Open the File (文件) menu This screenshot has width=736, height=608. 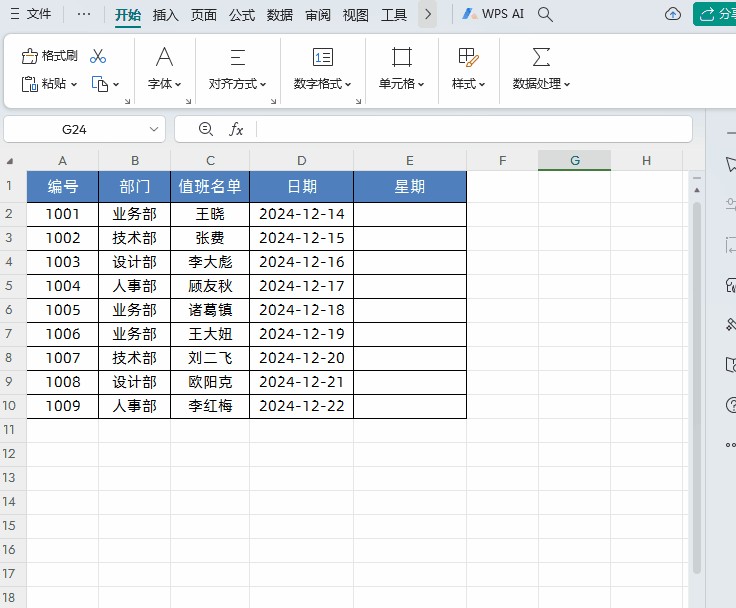pos(31,14)
